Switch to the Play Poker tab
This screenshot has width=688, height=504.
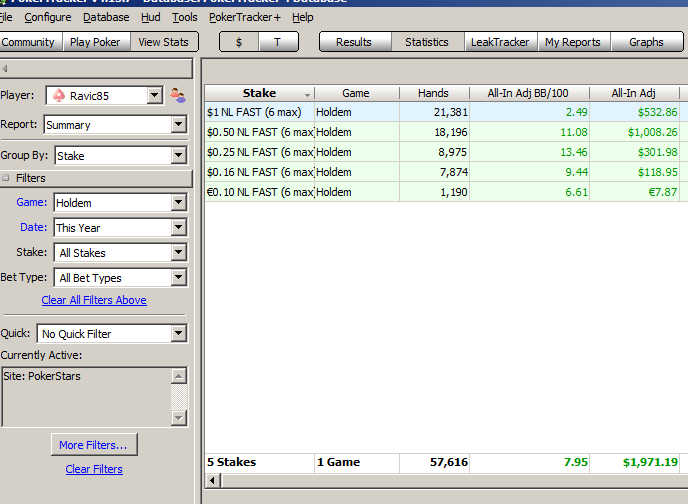pyautogui.click(x=95, y=42)
